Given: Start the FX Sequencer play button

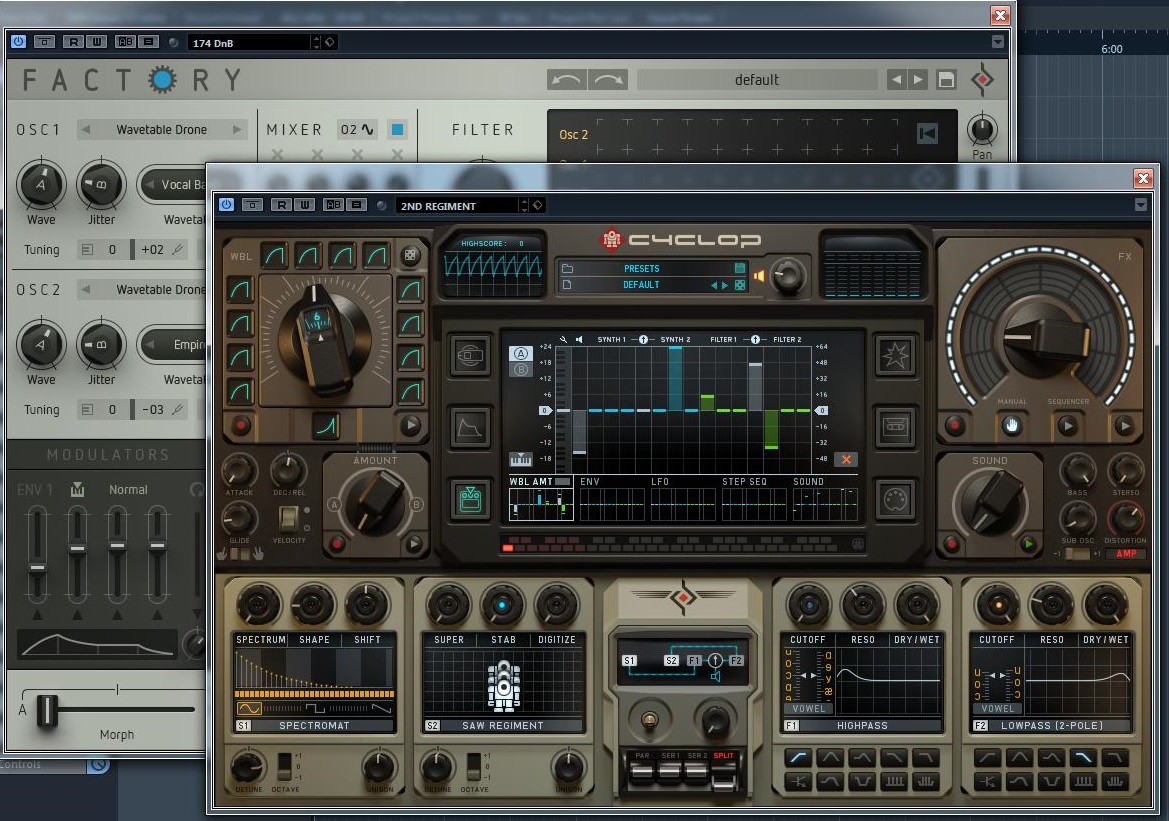Looking at the screenshot, I should (x=1068, y=426).
